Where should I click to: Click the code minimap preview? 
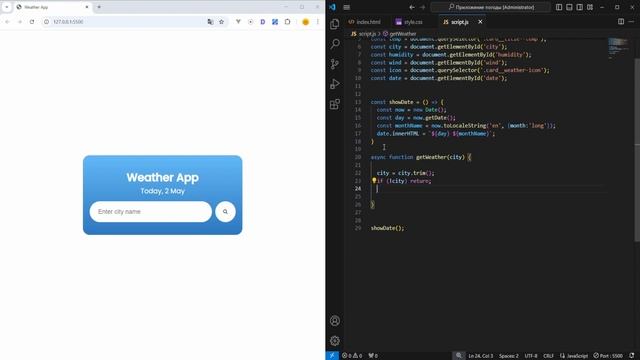tap(619, 47)
